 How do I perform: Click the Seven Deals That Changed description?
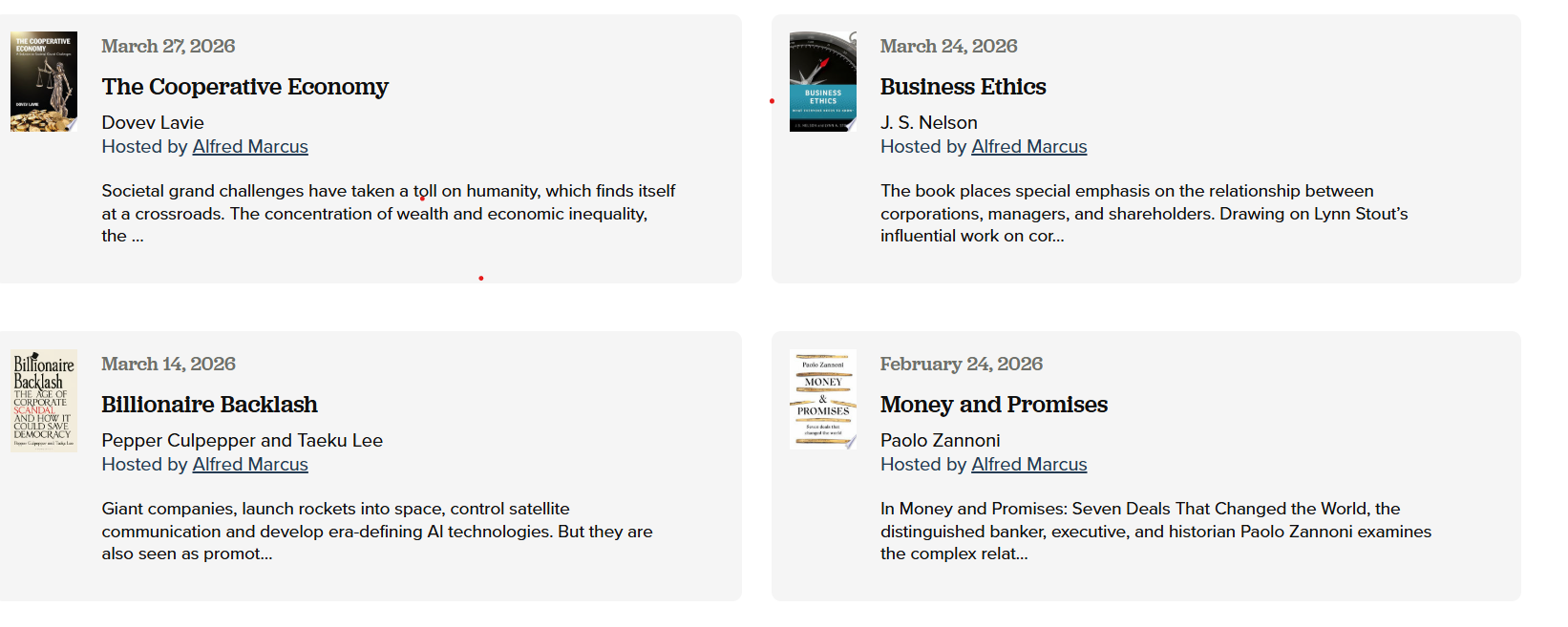[x=1155, y=532]
